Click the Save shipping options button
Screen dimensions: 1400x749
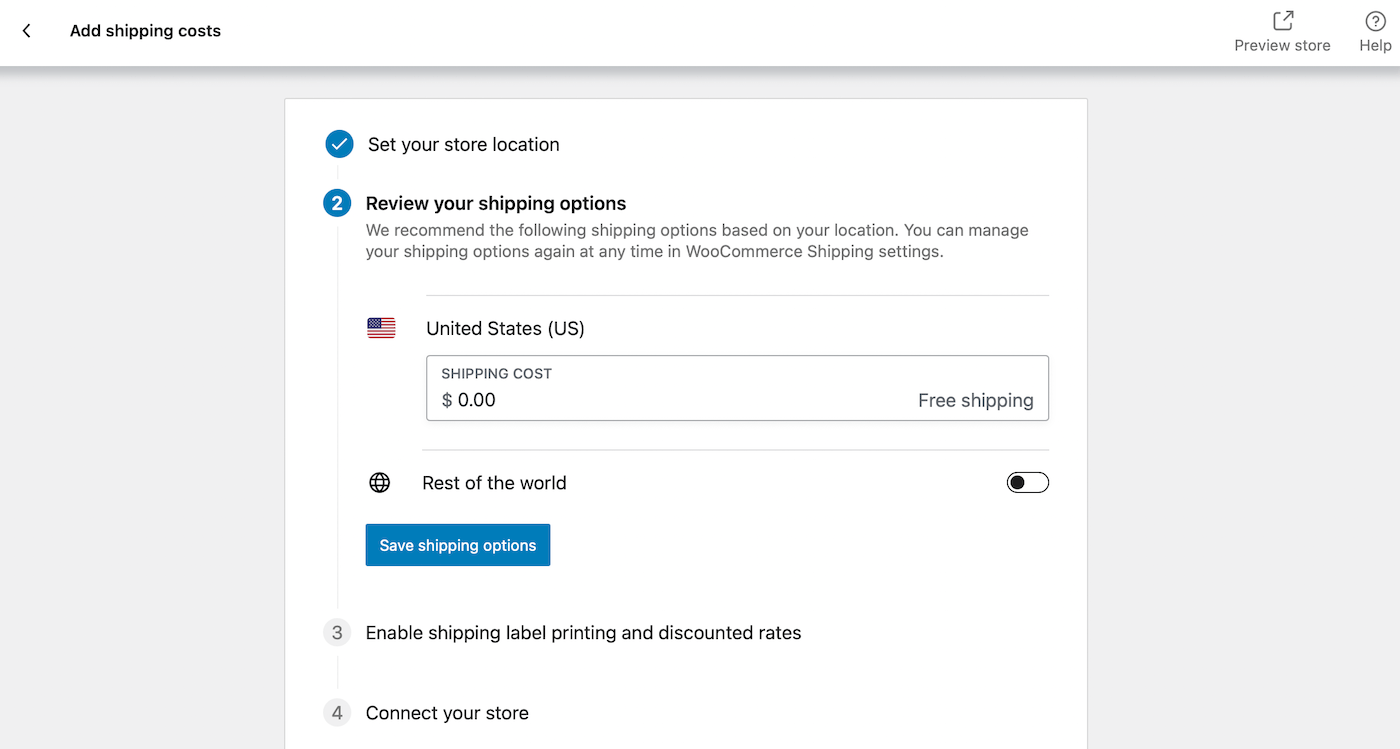(x=457, y=545)
